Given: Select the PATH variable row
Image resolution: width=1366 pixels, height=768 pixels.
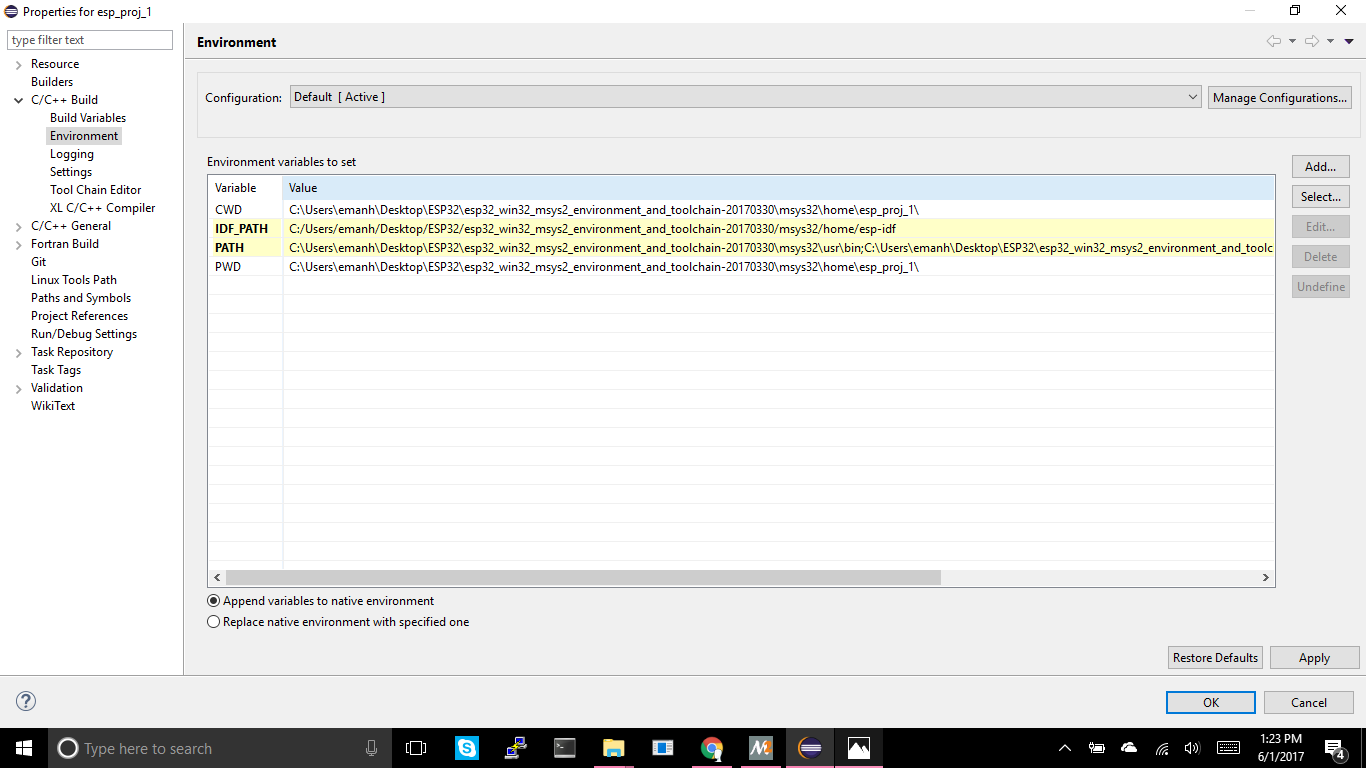Looking at the screenshot, I should [x=741, y=247].
